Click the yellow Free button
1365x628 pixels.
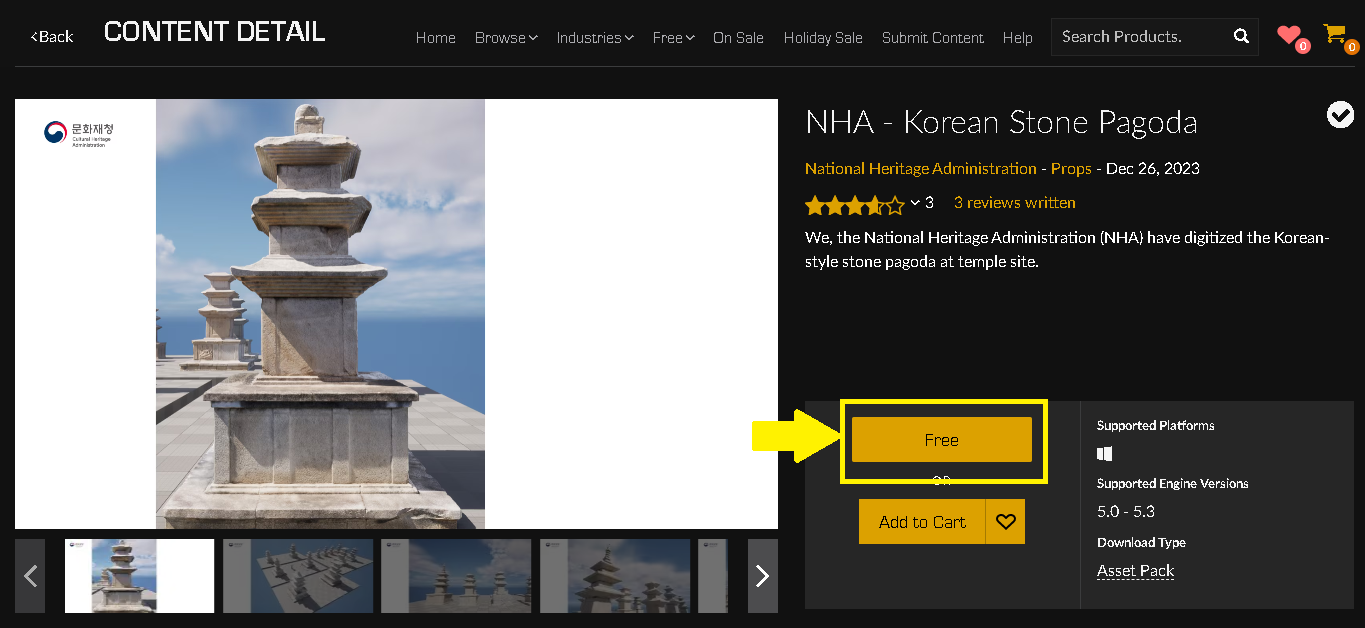pyautogui.click(x=941, y=440)
